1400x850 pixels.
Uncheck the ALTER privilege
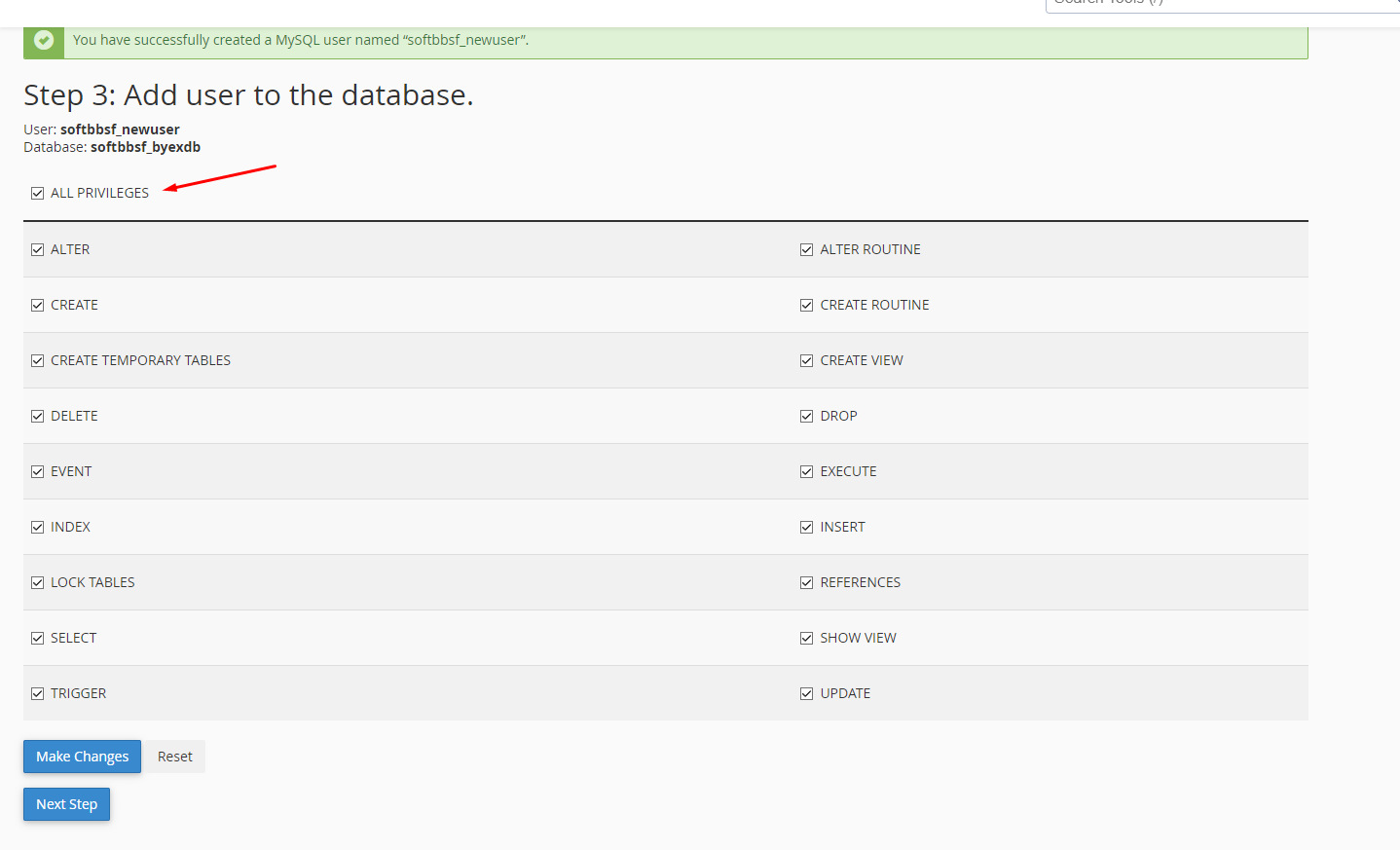[x=38, y=249]
